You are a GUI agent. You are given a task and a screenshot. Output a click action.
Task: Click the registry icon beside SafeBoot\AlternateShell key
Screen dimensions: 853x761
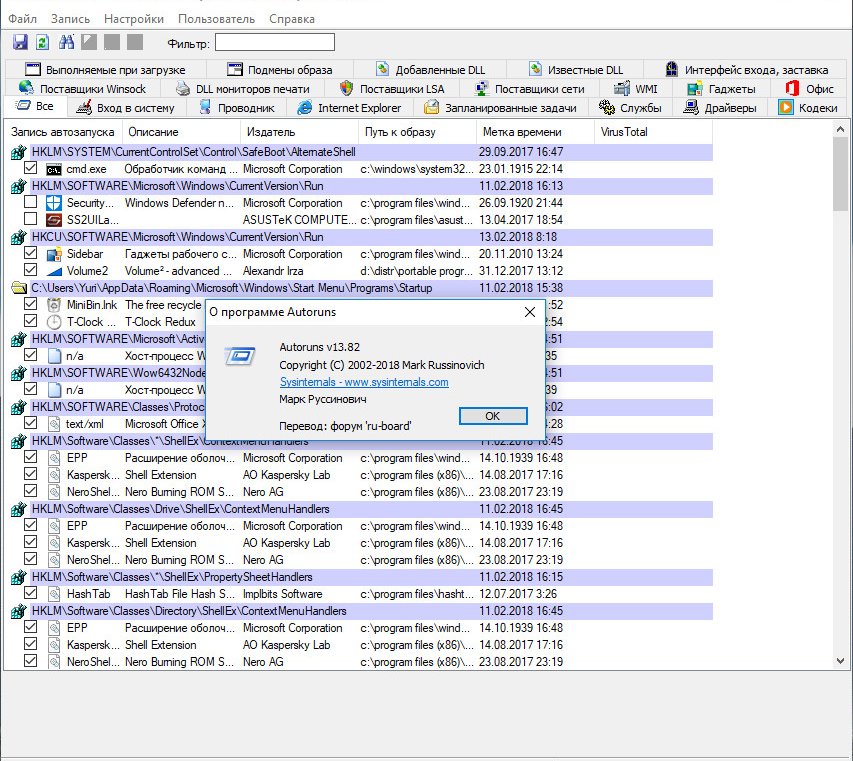coord(18,152)
